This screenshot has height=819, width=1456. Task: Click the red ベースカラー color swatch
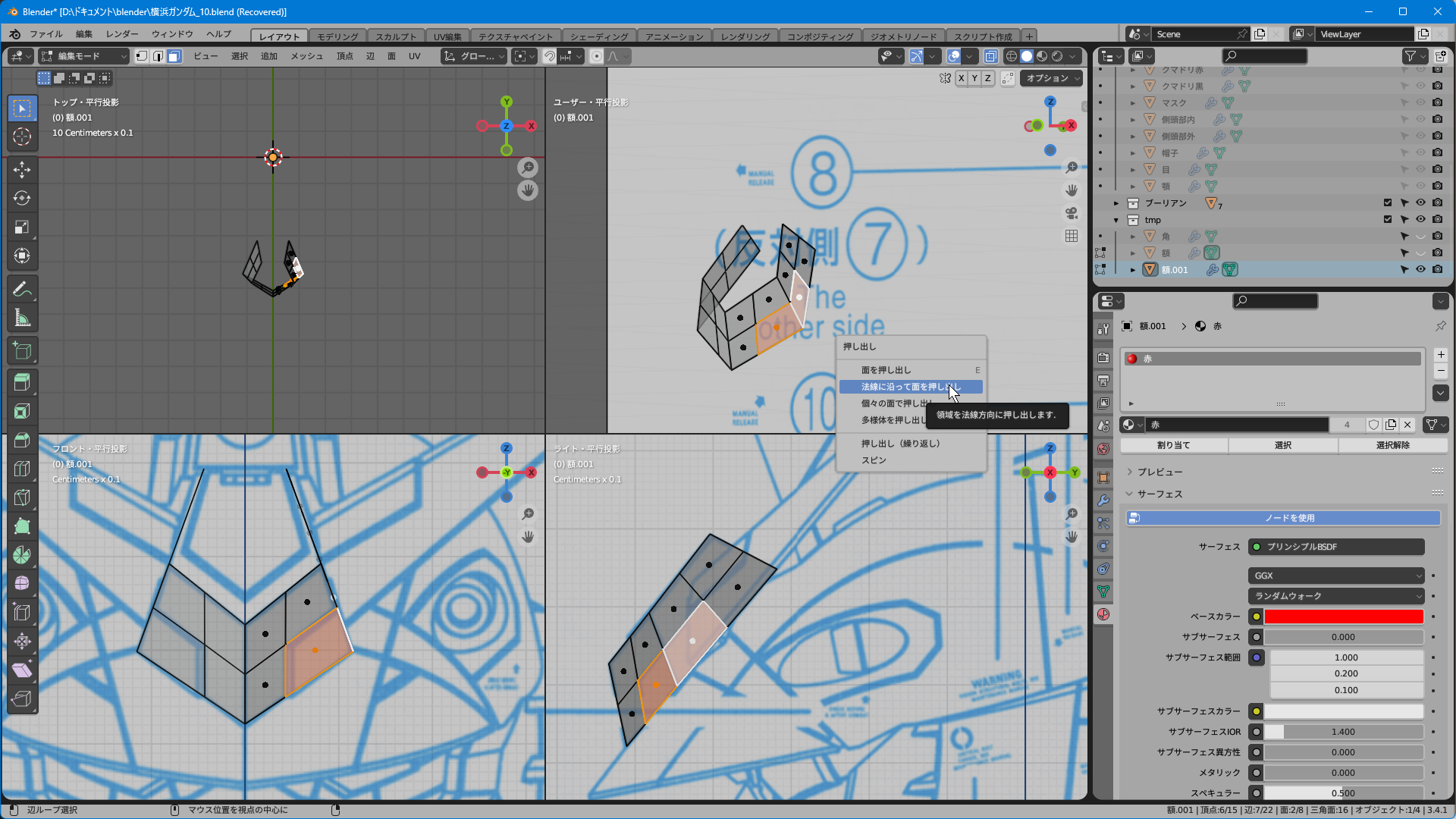point(1343,617)
